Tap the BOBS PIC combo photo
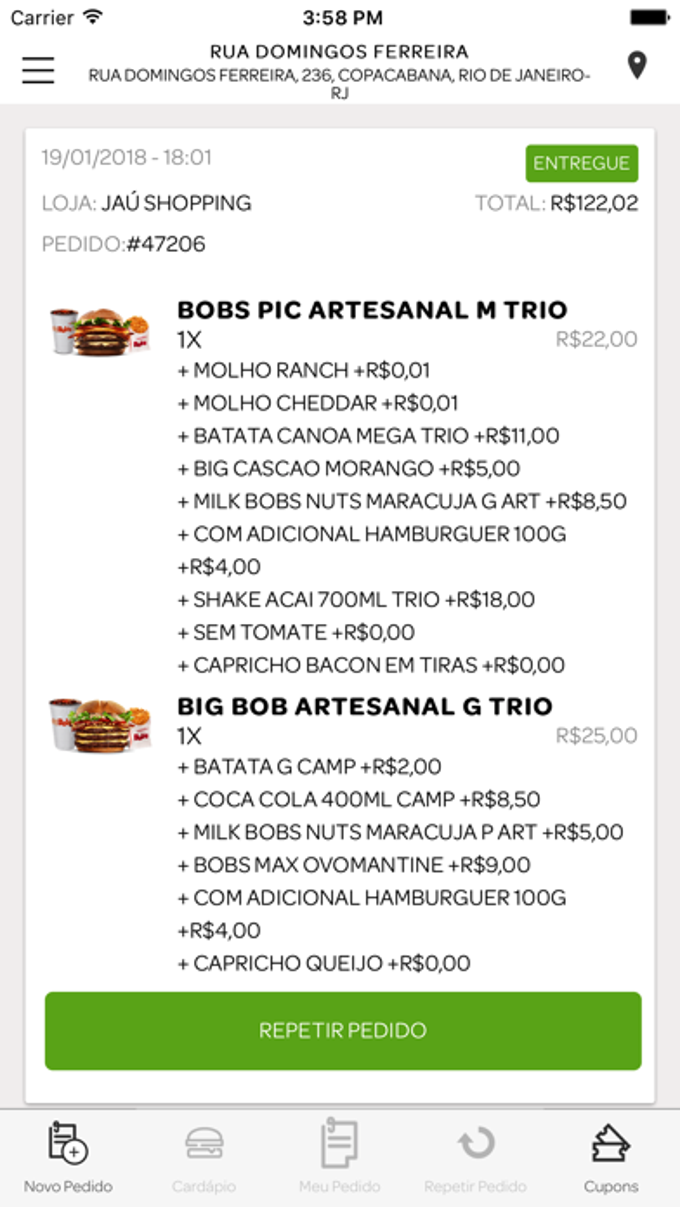 coord(100,331)
